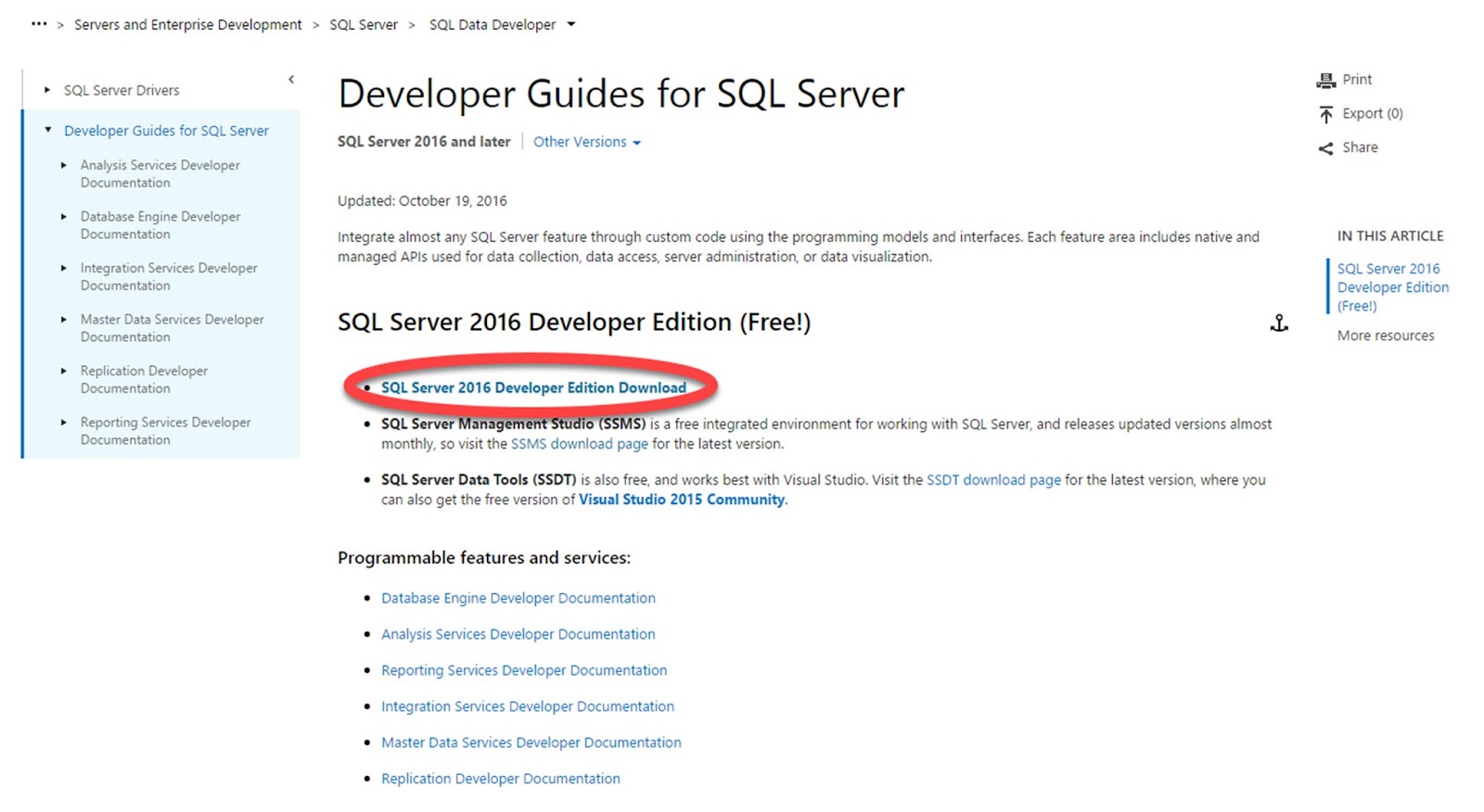Open the SSDT download page link
The image size is (1484, 812).
click(993, 480)
